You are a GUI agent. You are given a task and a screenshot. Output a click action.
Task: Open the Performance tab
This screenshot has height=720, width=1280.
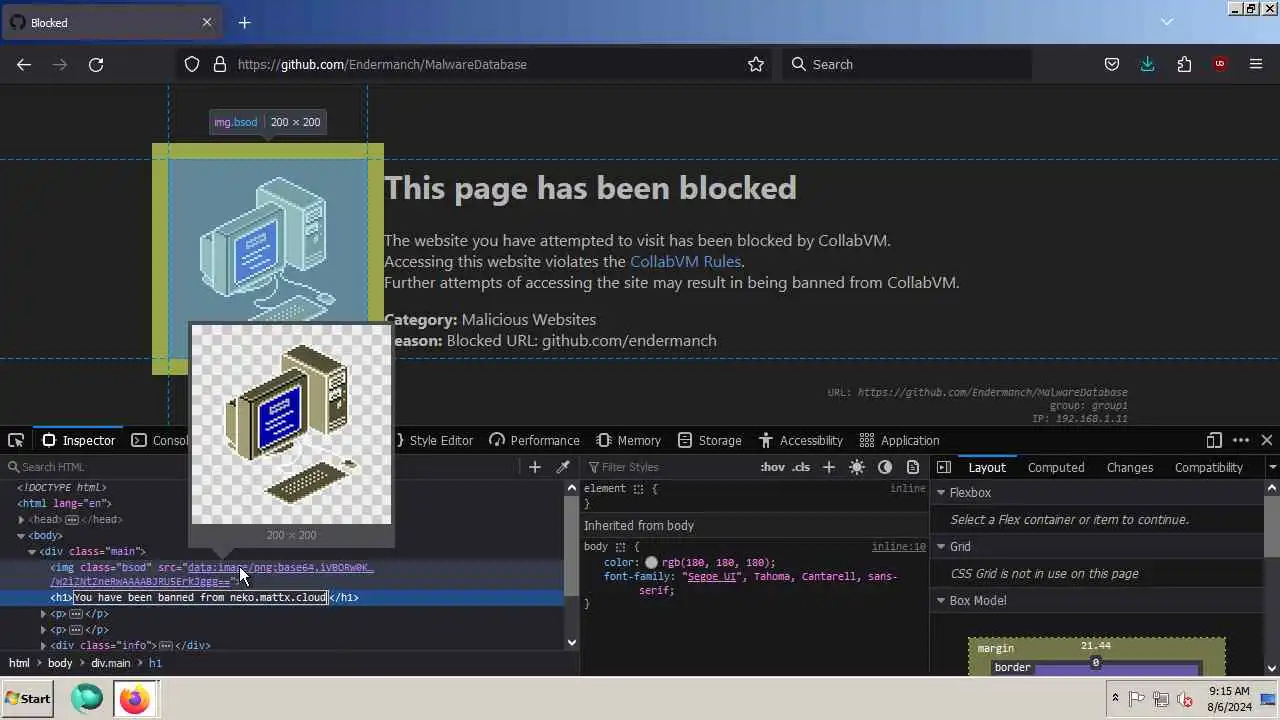534,440
